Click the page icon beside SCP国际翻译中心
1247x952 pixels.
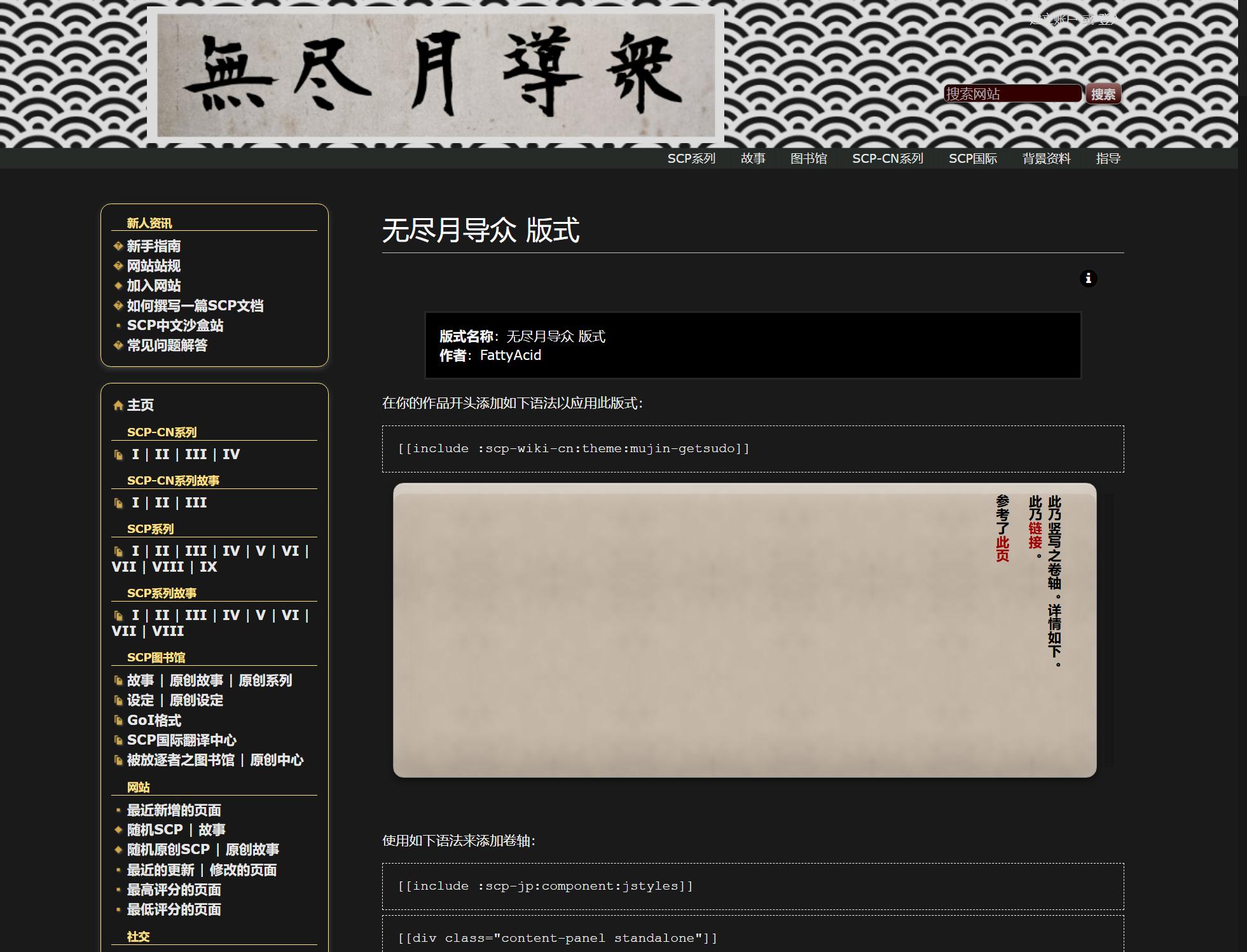(x=118, y=740)
